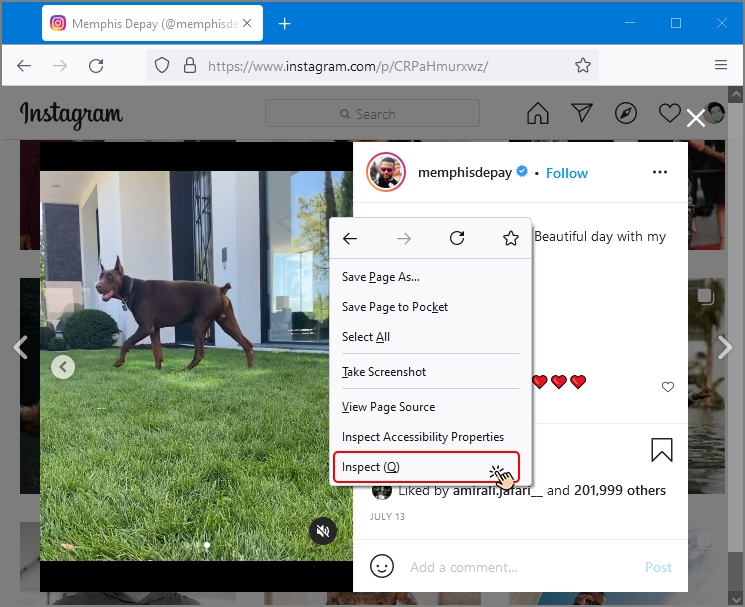745x607 pixels.
Task: Open activity feed heart icon
Action: [669, 113]
